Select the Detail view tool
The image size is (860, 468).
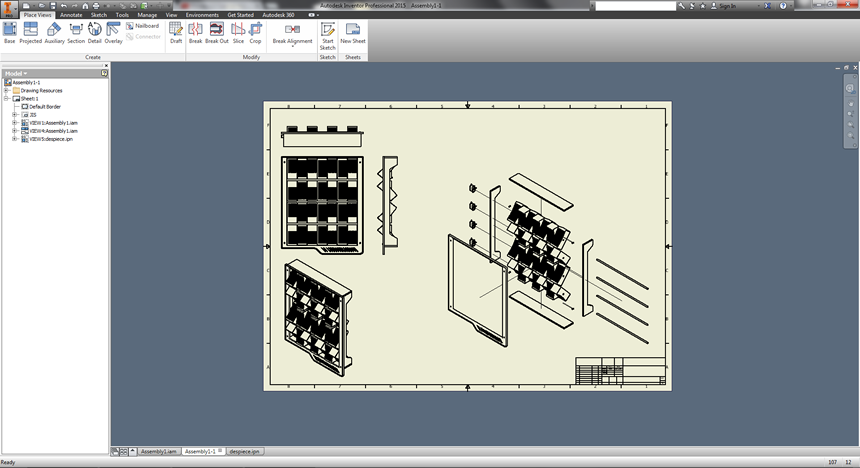94,33
